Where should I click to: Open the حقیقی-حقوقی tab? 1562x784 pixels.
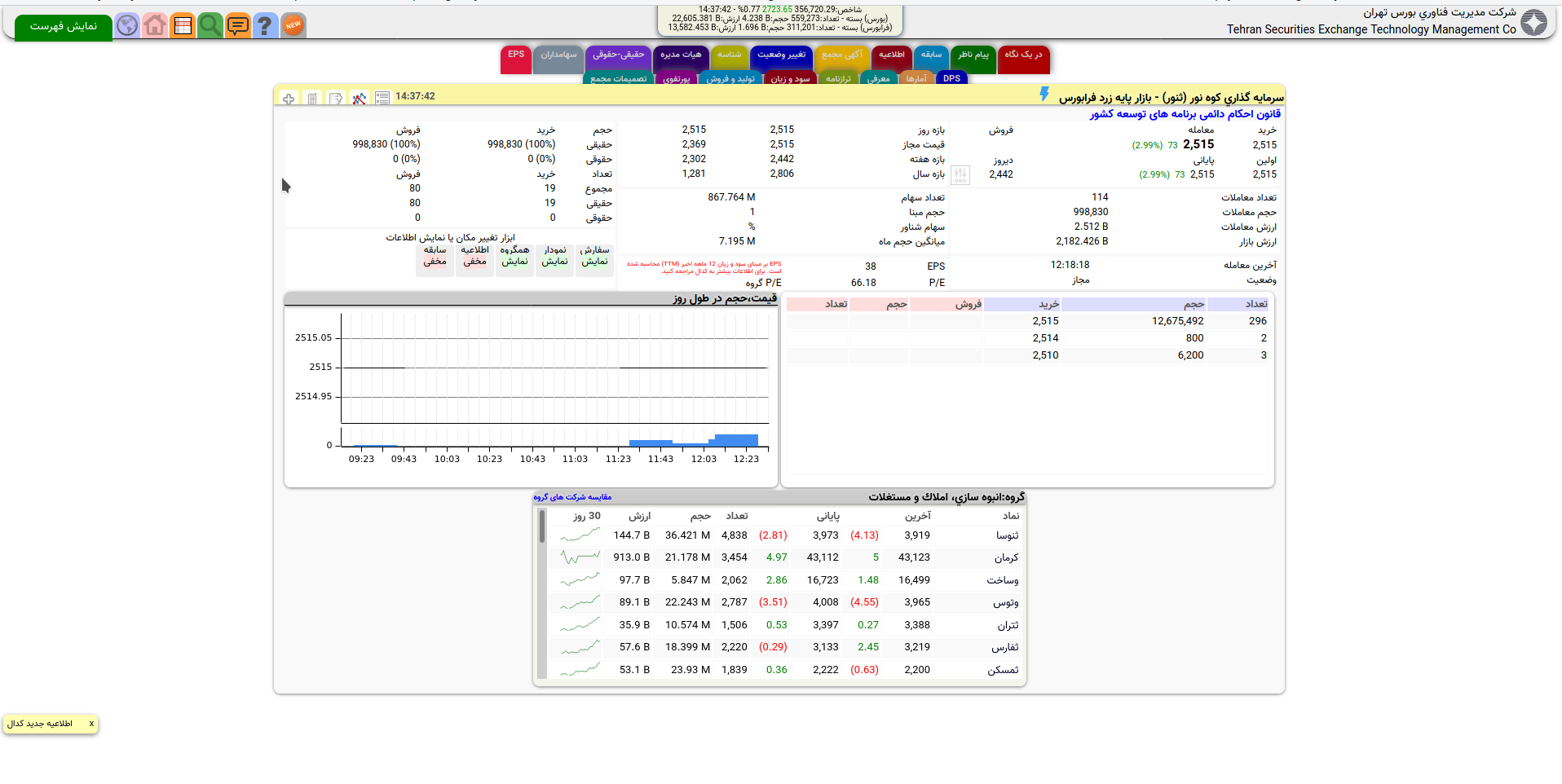click(618, 59)
